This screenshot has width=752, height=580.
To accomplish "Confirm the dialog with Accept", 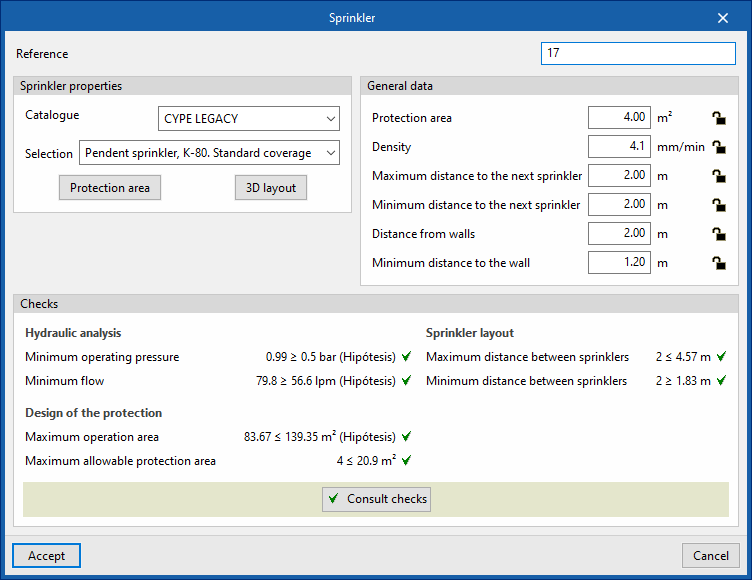I will click(x=46, y=556).
